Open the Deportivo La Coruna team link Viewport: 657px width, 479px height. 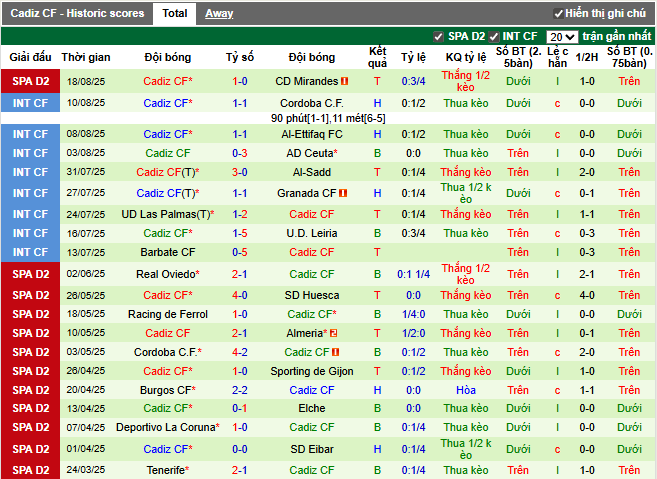pos(168,427)
